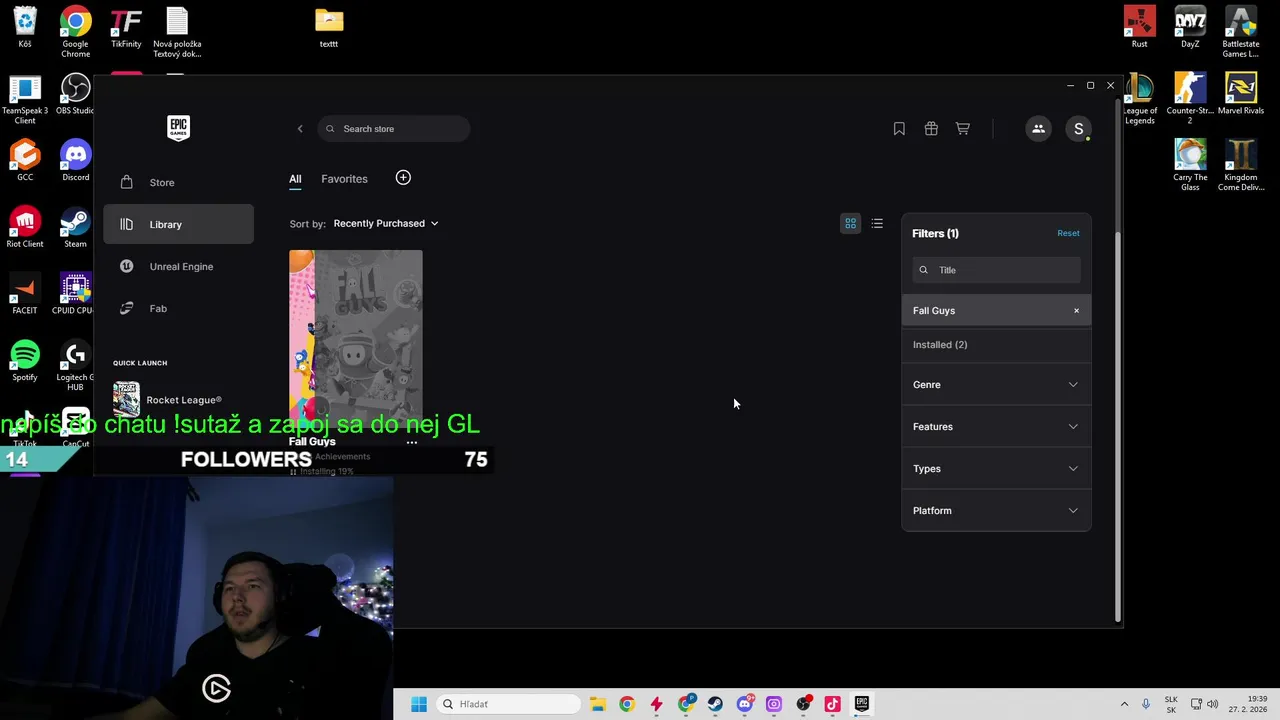Open the Riot Client desktop shortcut
The height and width of the screenshot is (720, 1280).
[x=25, y=228]
